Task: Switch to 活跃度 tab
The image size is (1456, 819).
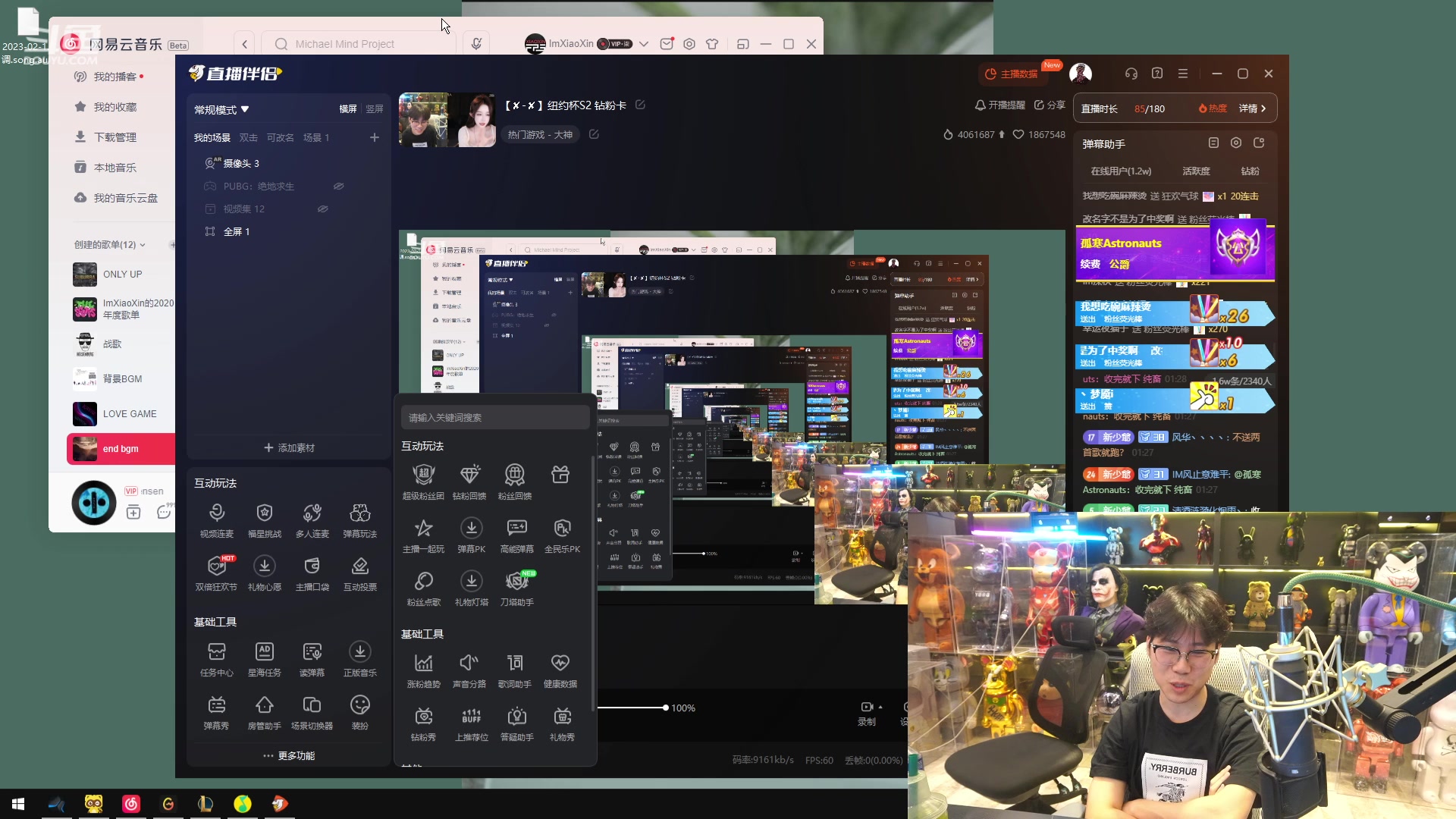Action: click(1196, 171)
